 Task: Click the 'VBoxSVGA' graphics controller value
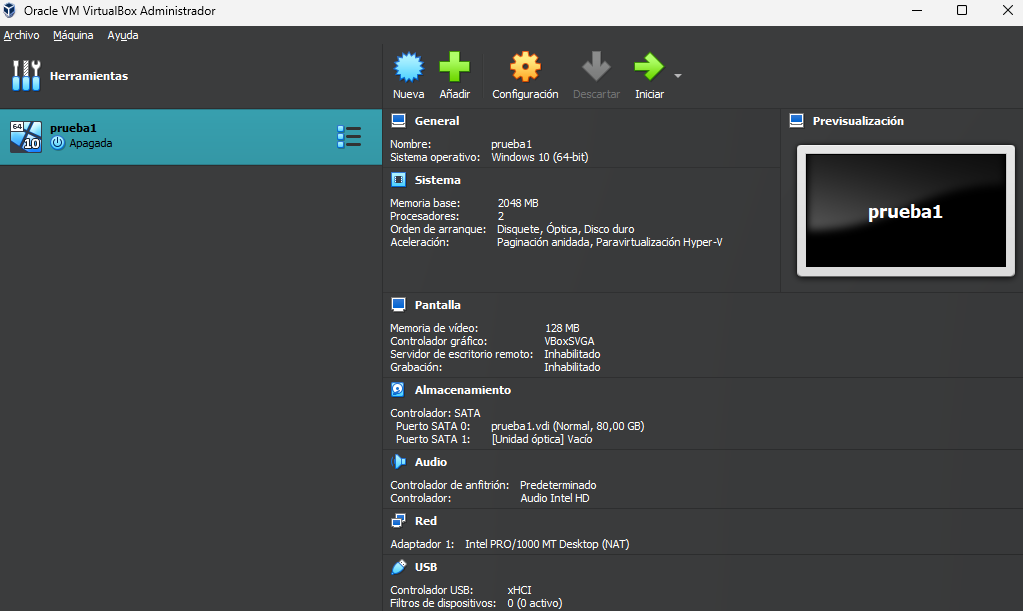click(x=570, y=341)
